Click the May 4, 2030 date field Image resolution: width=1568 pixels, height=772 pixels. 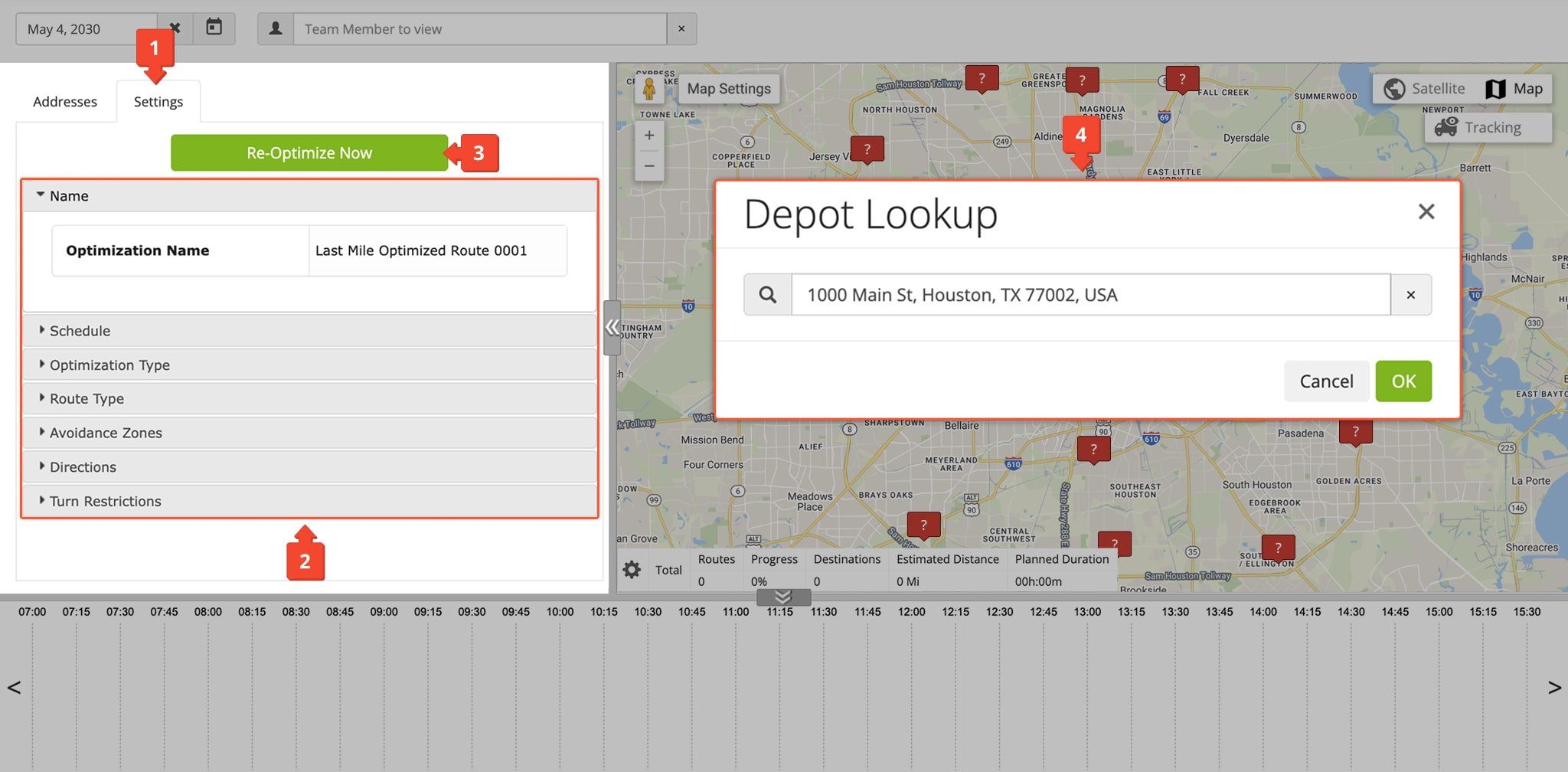coord(87,29)
